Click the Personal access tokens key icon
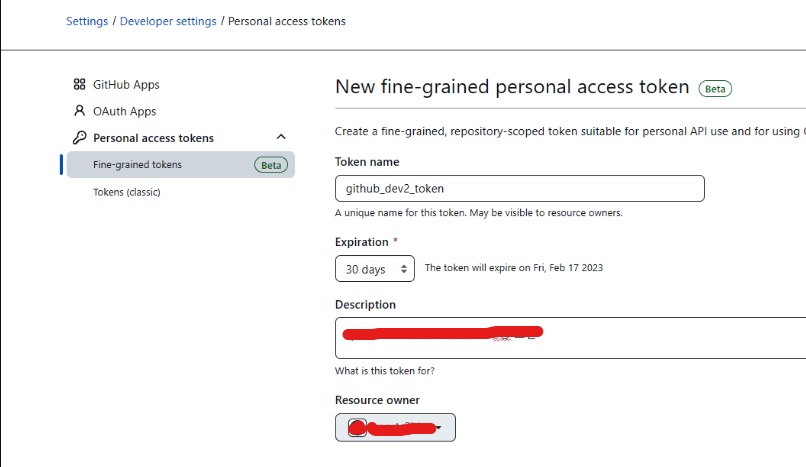 coord(79,138)
